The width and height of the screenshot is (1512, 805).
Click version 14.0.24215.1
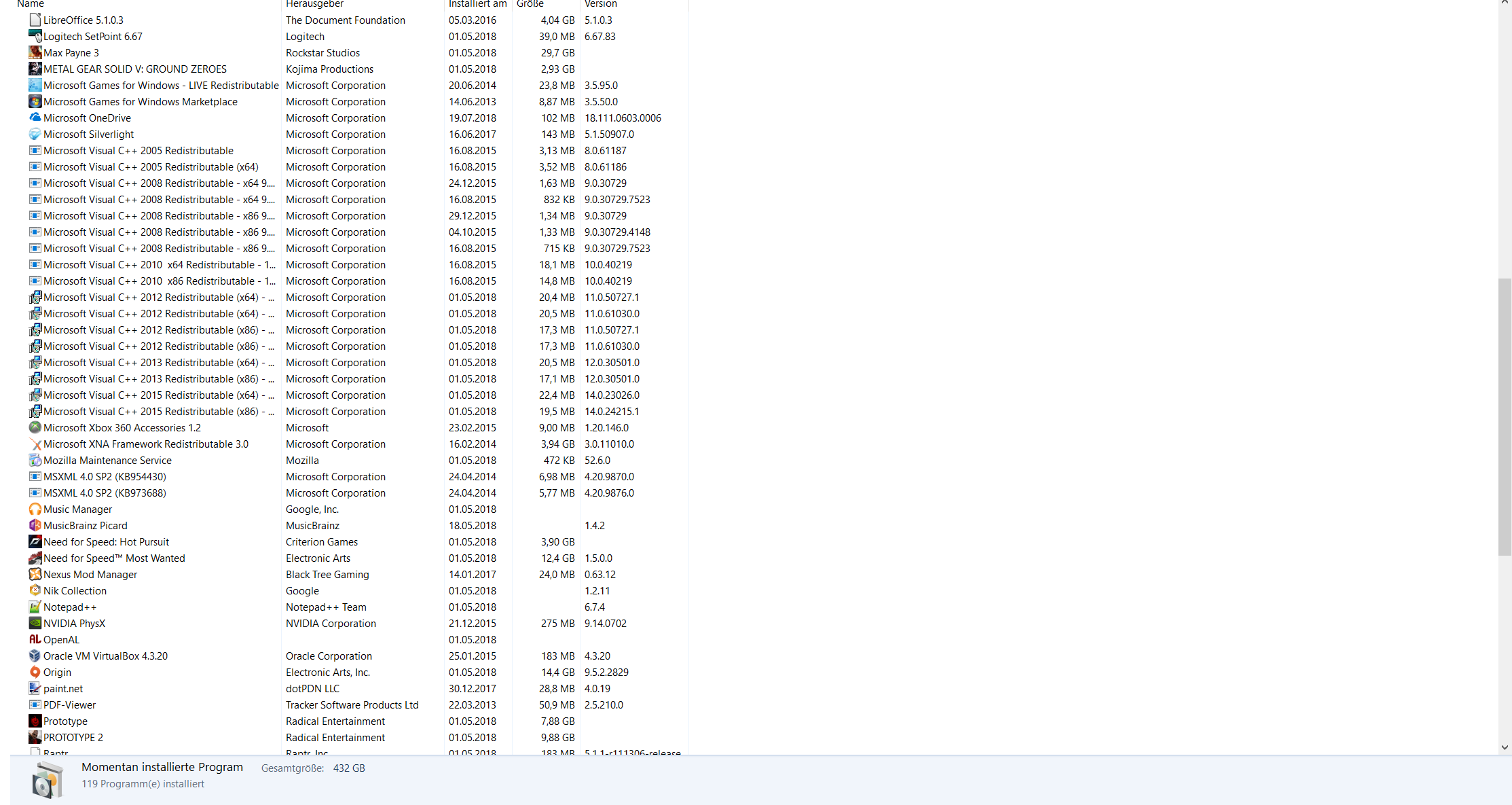[612, 411]
